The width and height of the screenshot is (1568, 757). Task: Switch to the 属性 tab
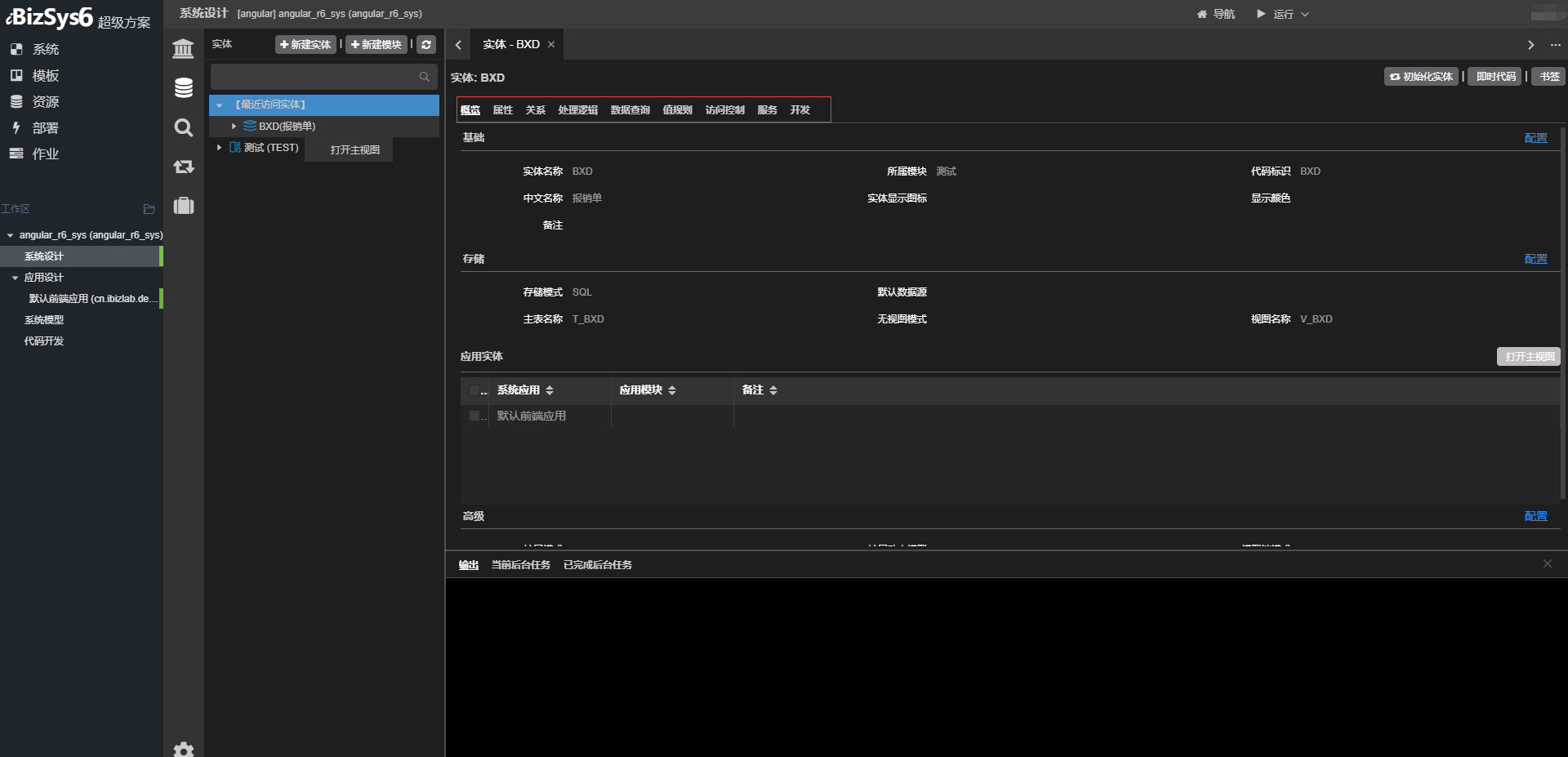pyautogui.click(x=503, y=110)
